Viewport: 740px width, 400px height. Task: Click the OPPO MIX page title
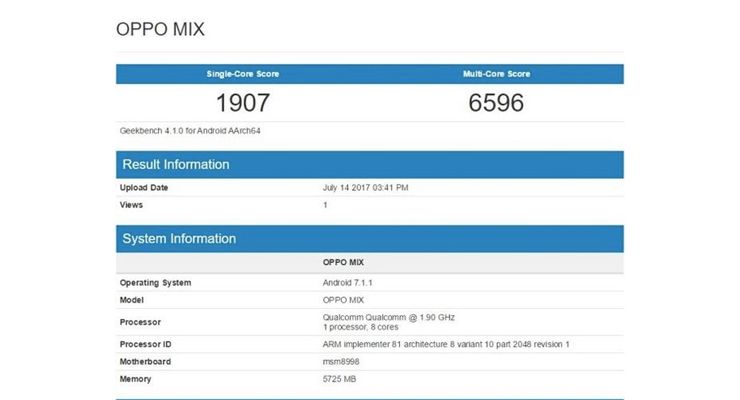click(160, 29)
